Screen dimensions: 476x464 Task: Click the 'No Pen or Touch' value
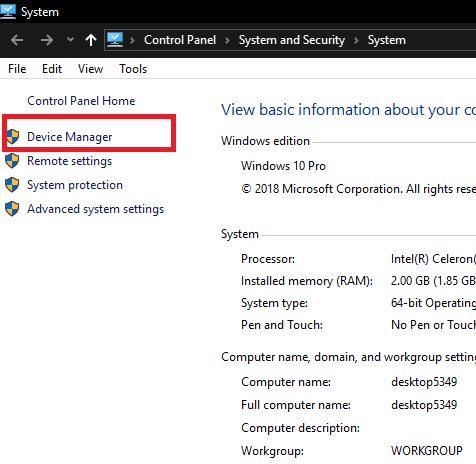[x=433, y=325]
